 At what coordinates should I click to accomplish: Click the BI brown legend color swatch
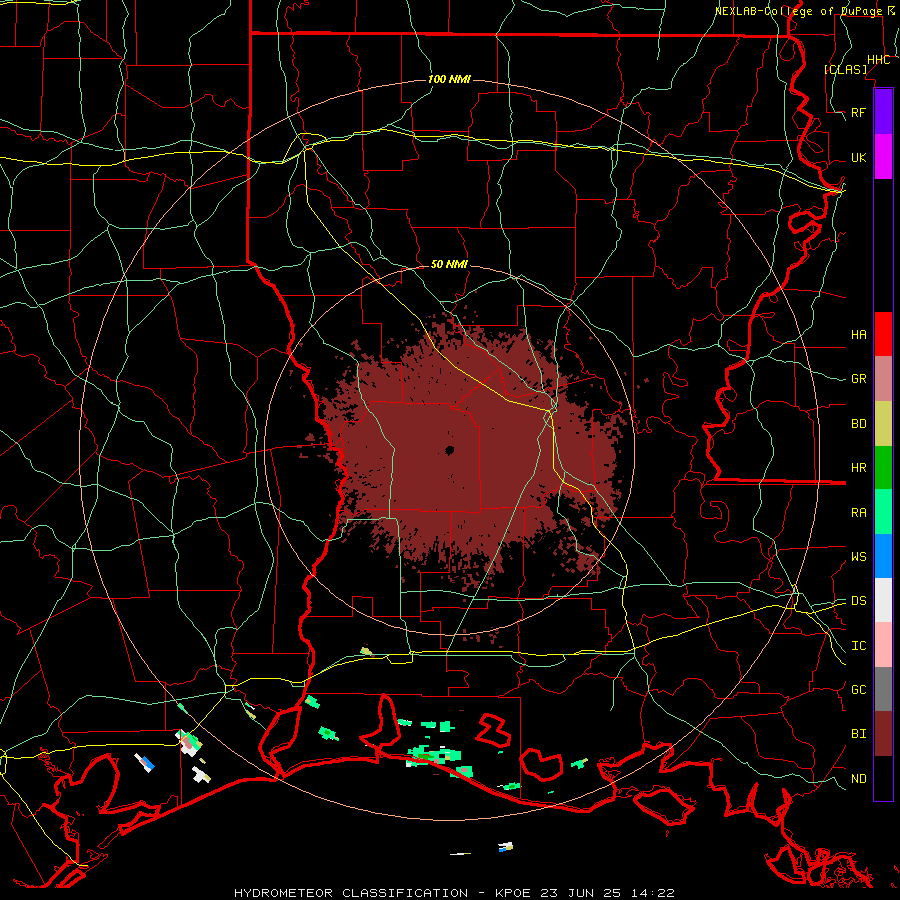coord(883,734)
